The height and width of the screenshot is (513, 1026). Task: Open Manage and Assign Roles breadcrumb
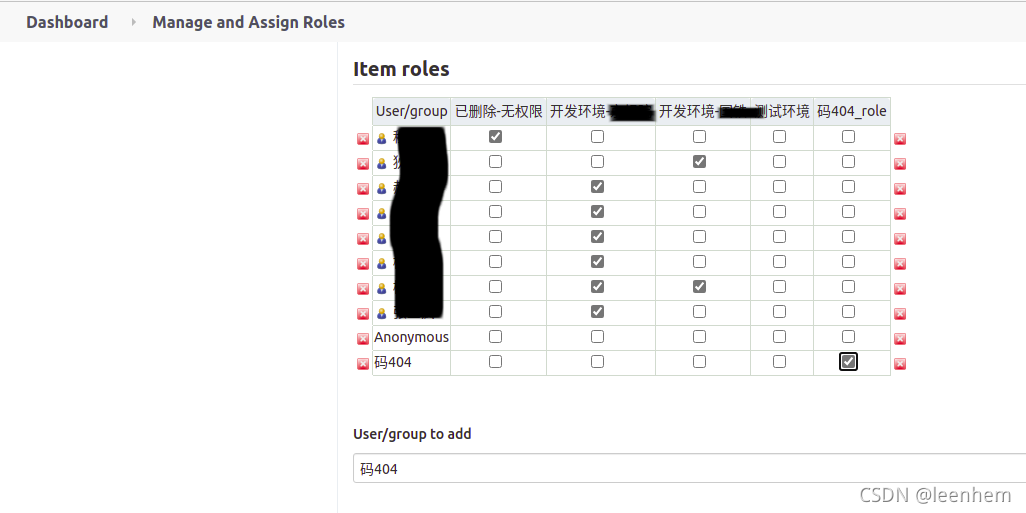[249, 22]
